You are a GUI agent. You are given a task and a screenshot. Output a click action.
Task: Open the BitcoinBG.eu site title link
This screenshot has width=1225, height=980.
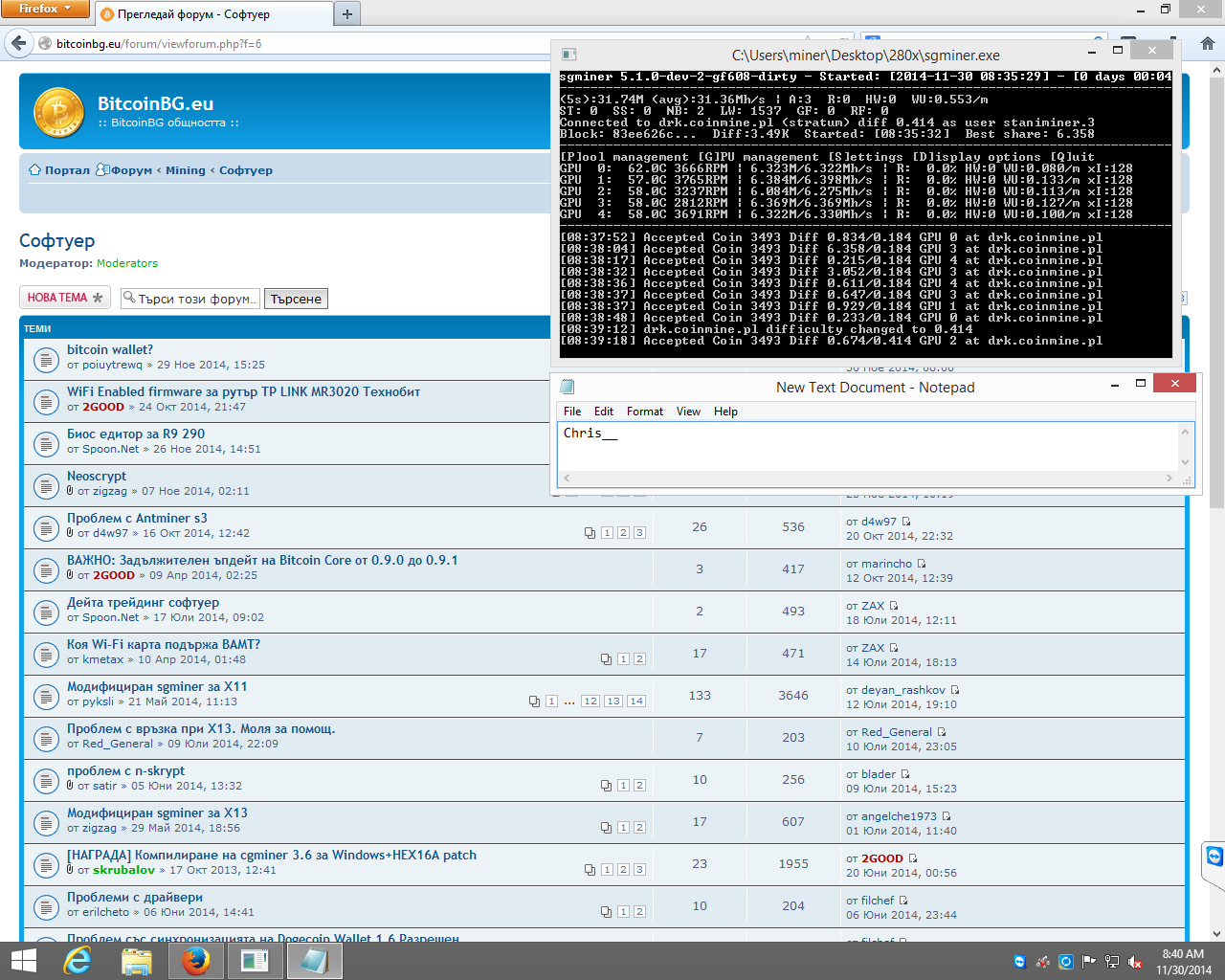pyautogui.click(x=155, y=103)
